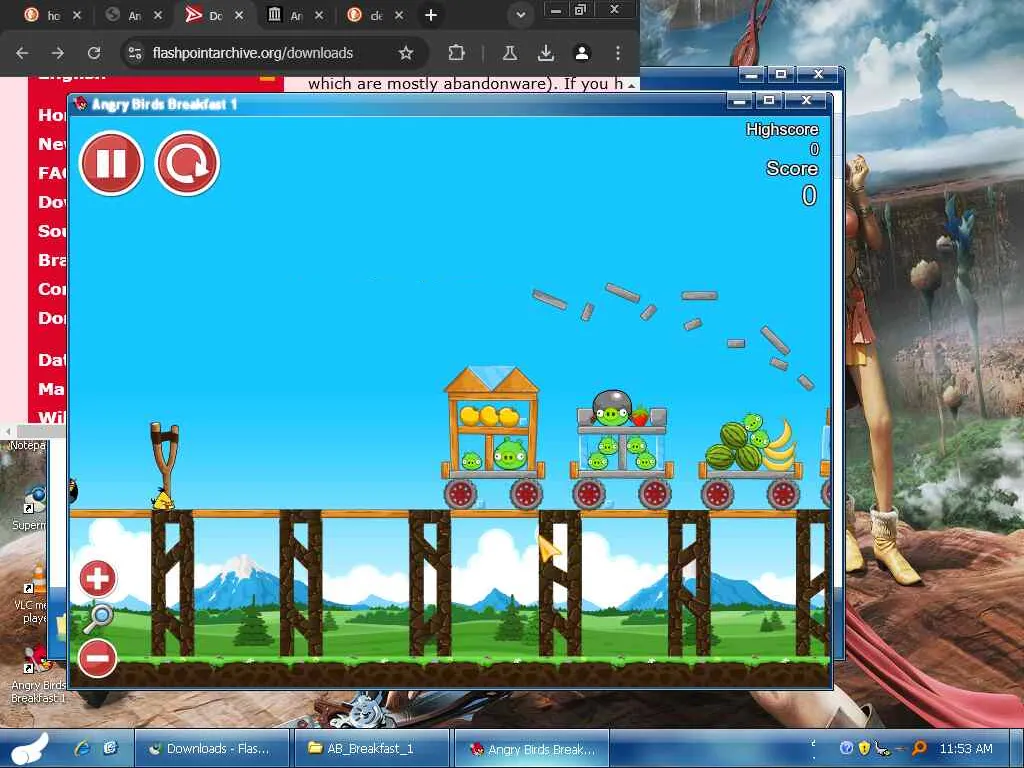Zoom out with the red minus button
The height and width of the screenshot is (768, 1024).
pyautogui.click(x=98, y=658)
